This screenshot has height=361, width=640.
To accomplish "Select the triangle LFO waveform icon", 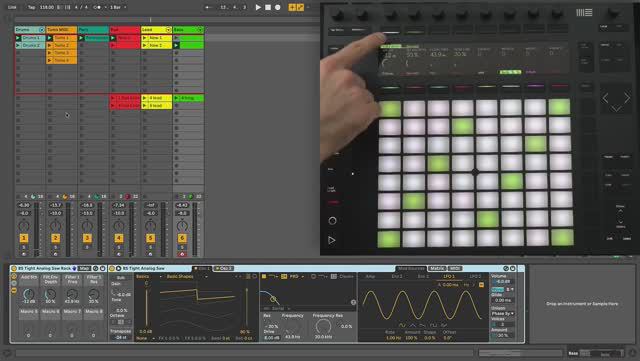I will point(413,325).
